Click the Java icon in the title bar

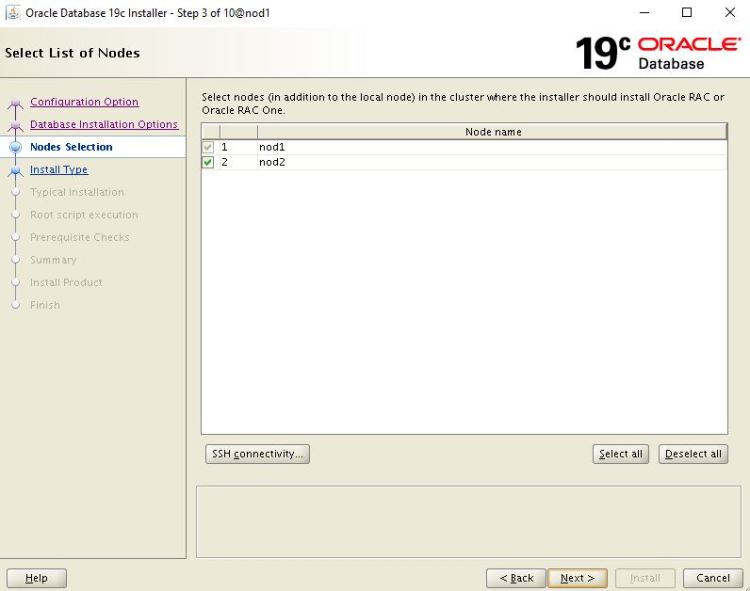pos(13,13)
